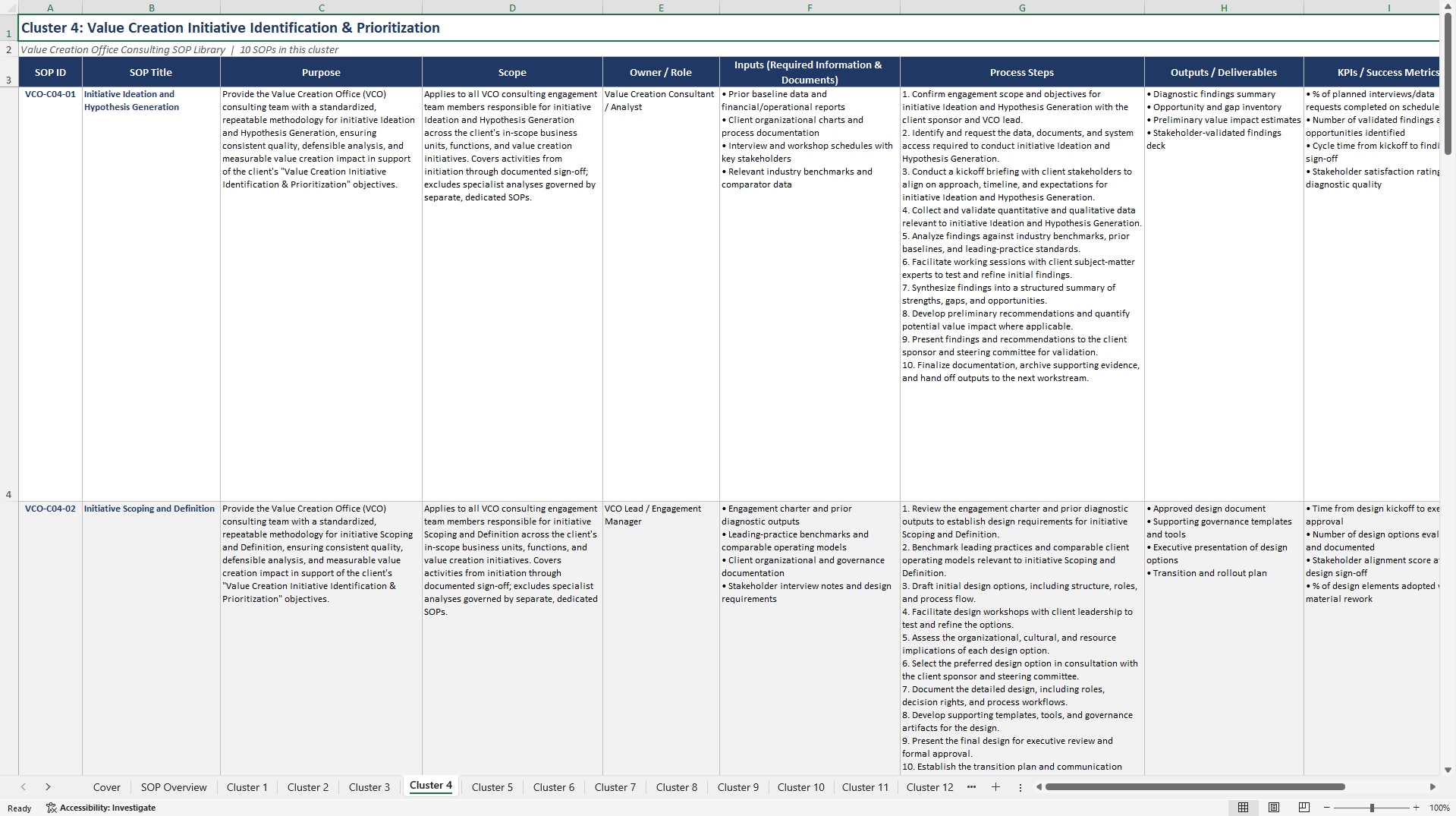1456x816 pixels.
Task: Click Select All corner triangle
Action: coord(9,8)
